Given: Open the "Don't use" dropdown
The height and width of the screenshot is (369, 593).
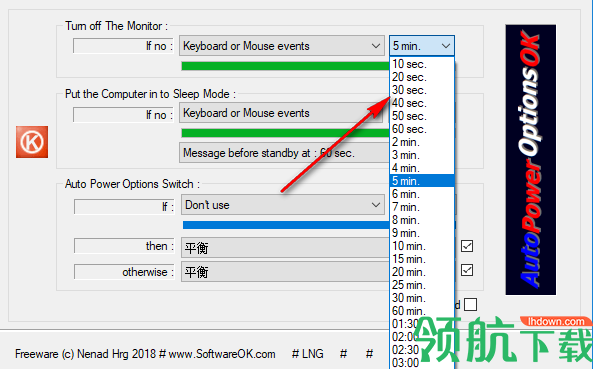Looking at the screenshot, I should coord(283,205).
